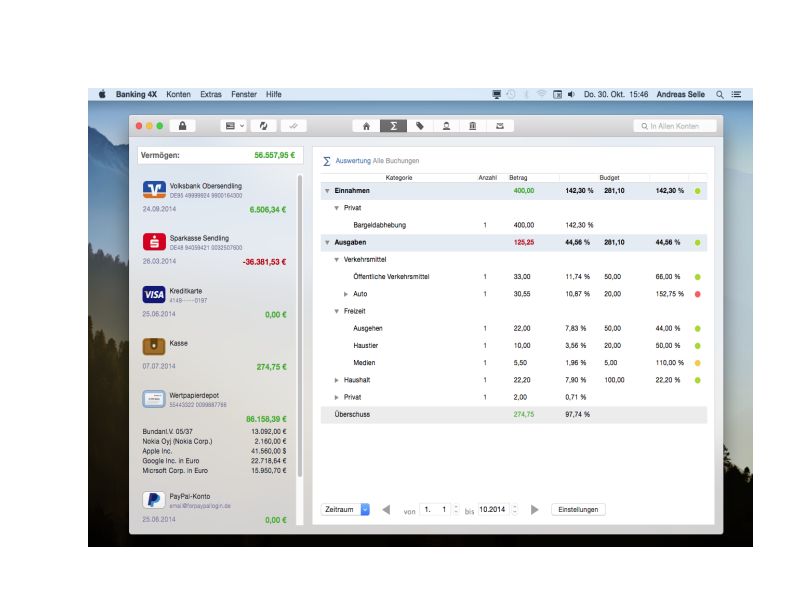Collapse the Ausgaben row
This screenshot has width=800, height=600.
(327, 242)
